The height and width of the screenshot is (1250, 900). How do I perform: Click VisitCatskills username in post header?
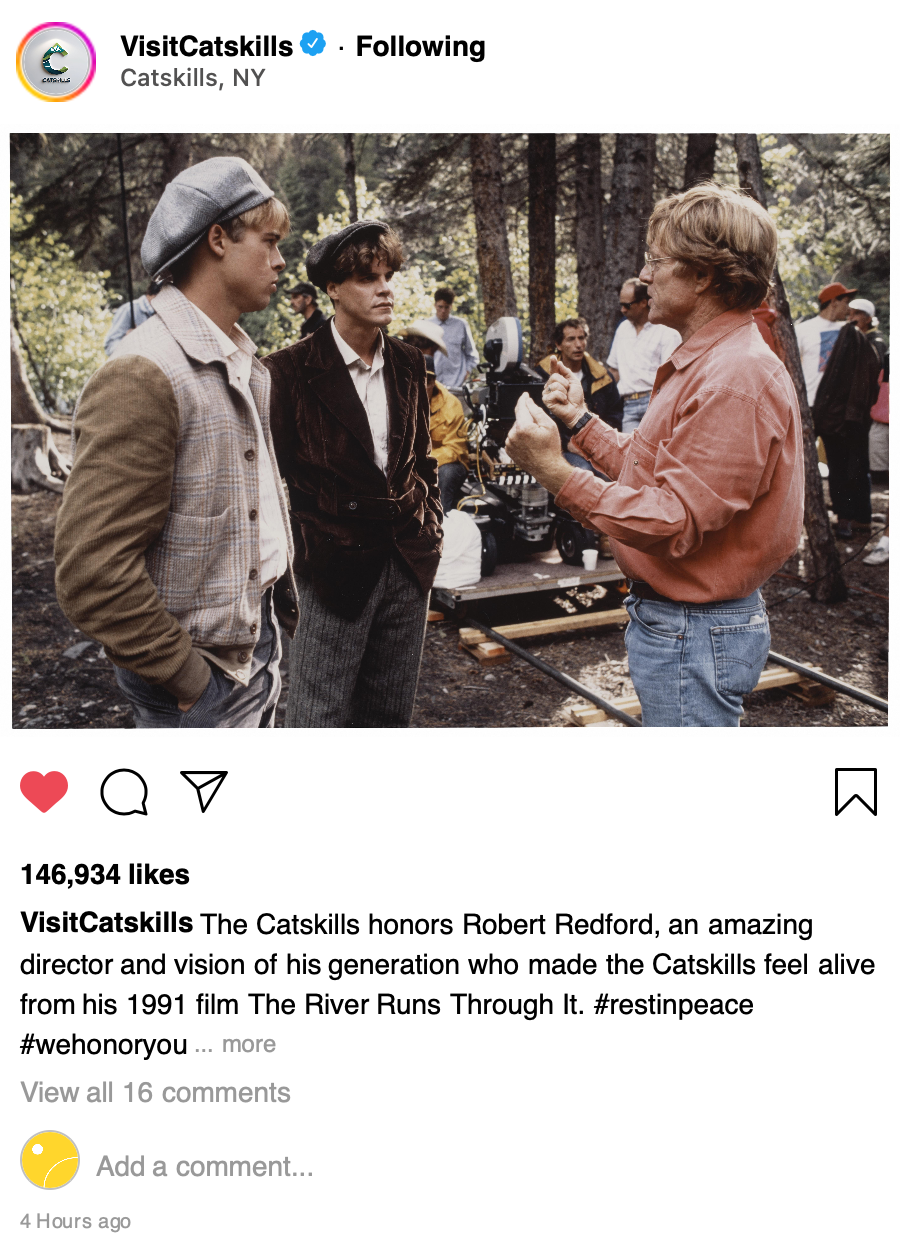coord(206,46)
